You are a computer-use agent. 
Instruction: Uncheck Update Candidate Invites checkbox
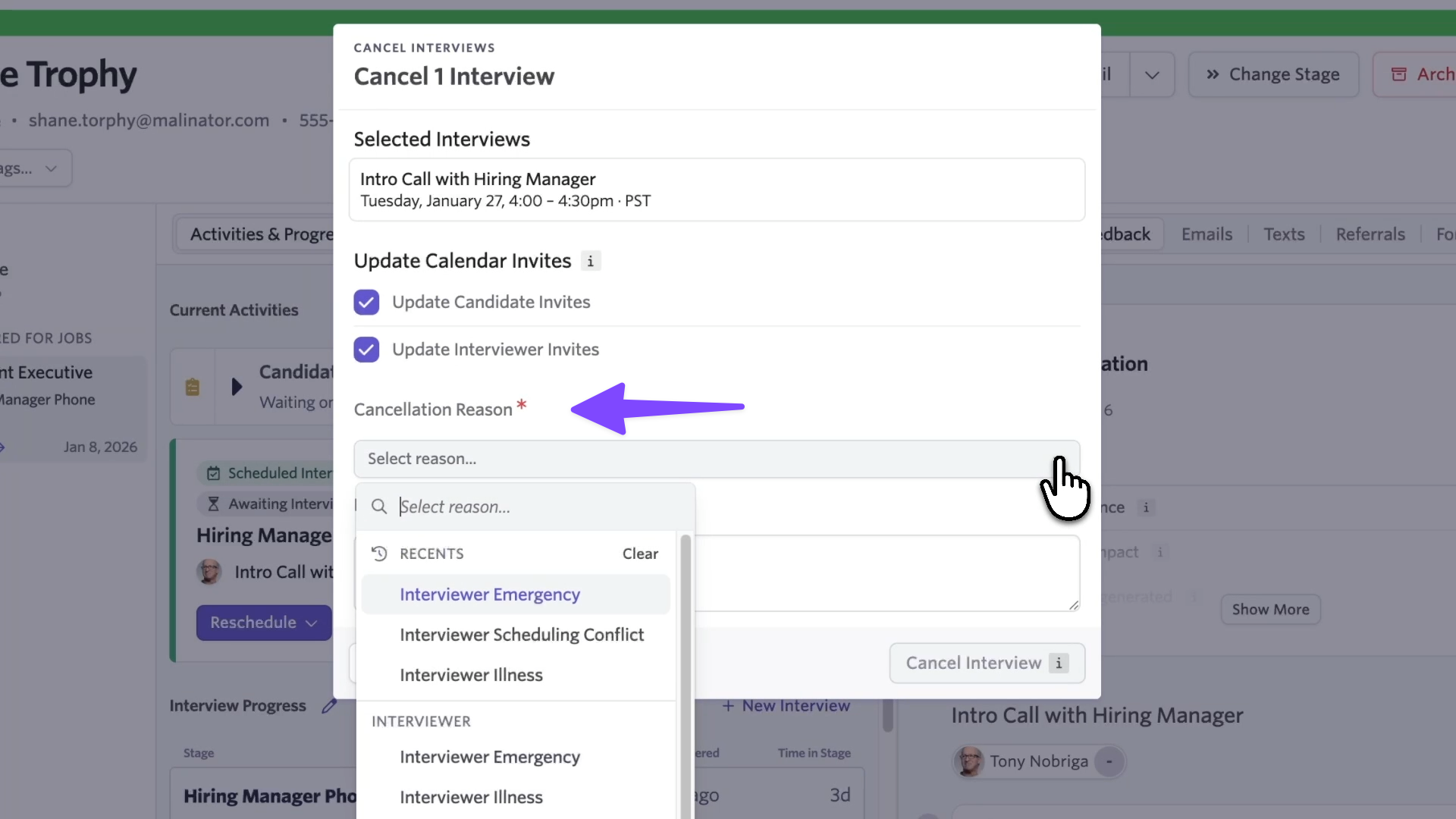tap(366, 302)
